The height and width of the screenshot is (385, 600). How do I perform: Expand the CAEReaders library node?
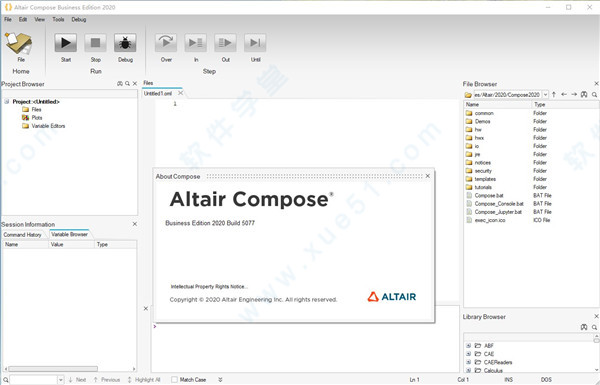tap(468, 362)
